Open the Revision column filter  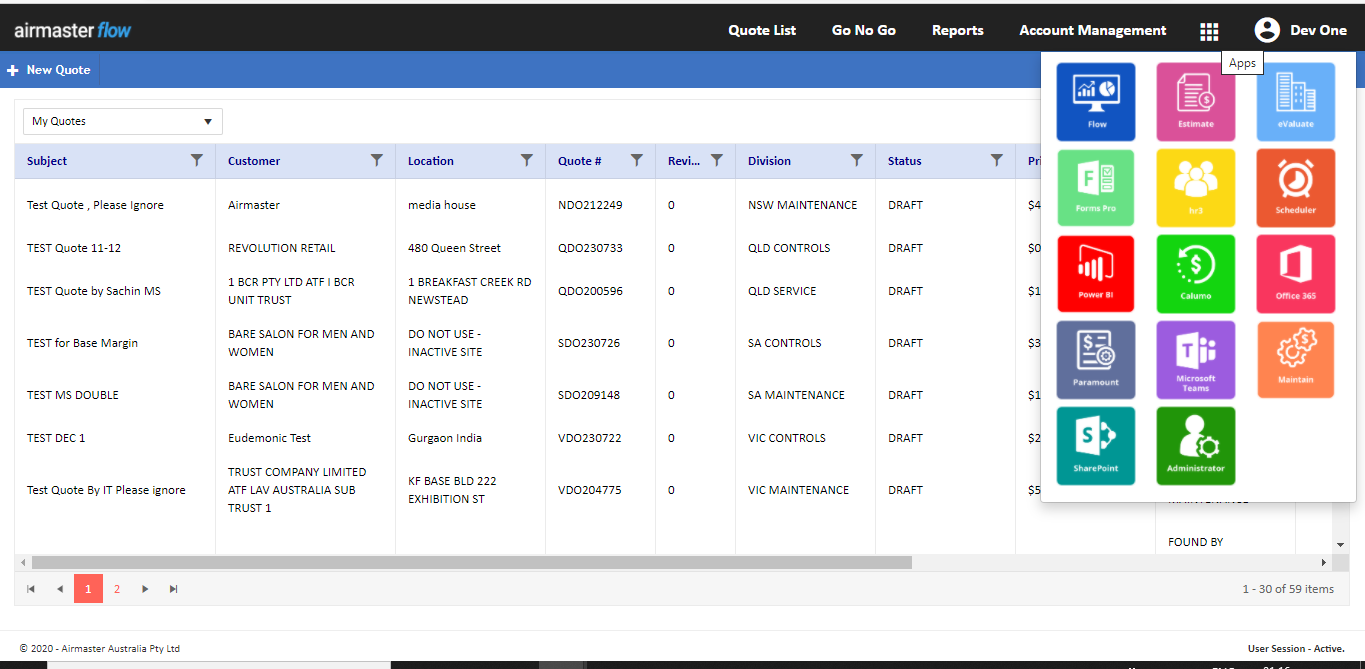pyautogui.click(x=717, y=160)
